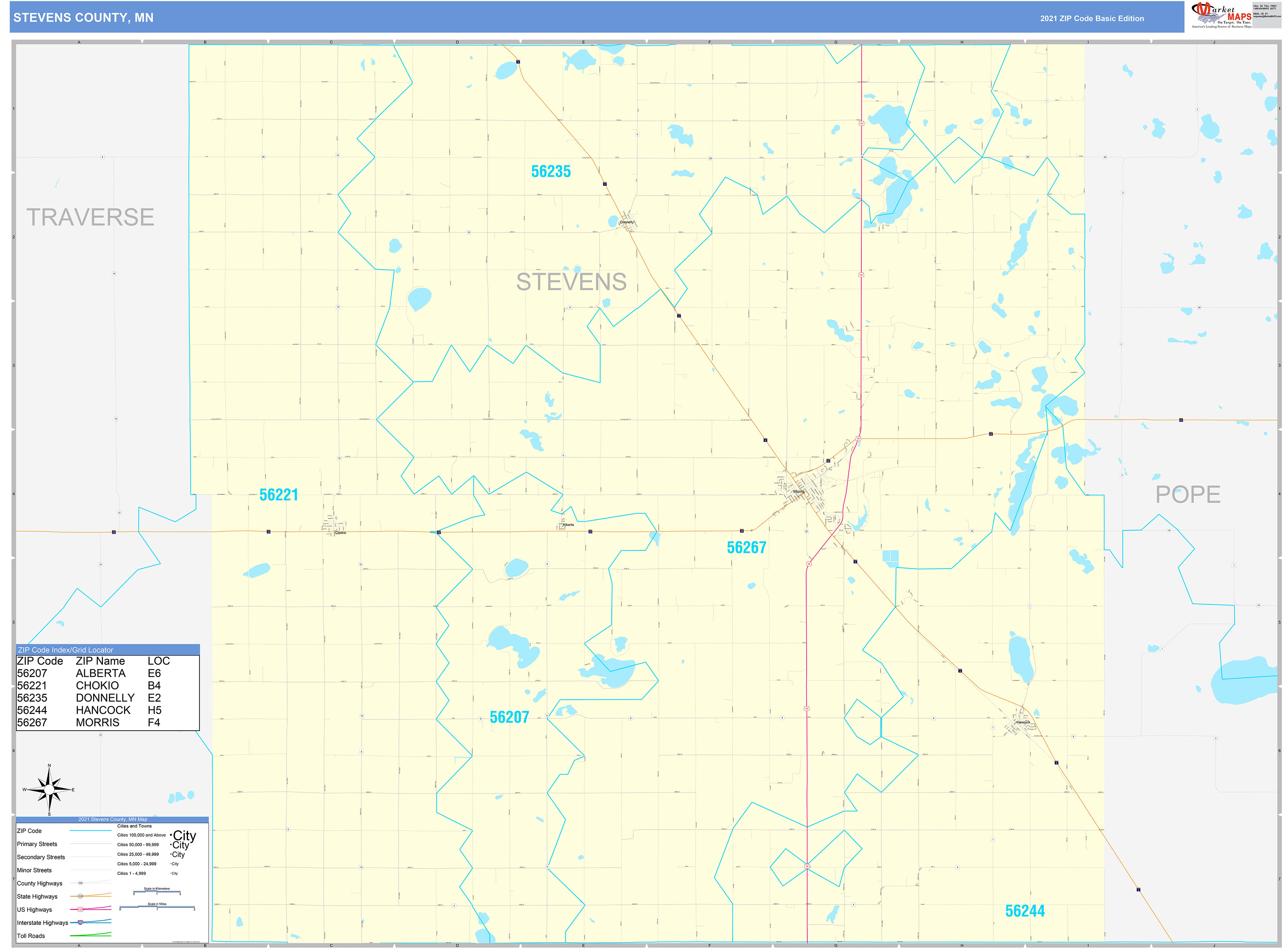This screenshot has width=1288, height=949.
Task: Click the Toll Roads legend label
Action: tap(31, 936)
